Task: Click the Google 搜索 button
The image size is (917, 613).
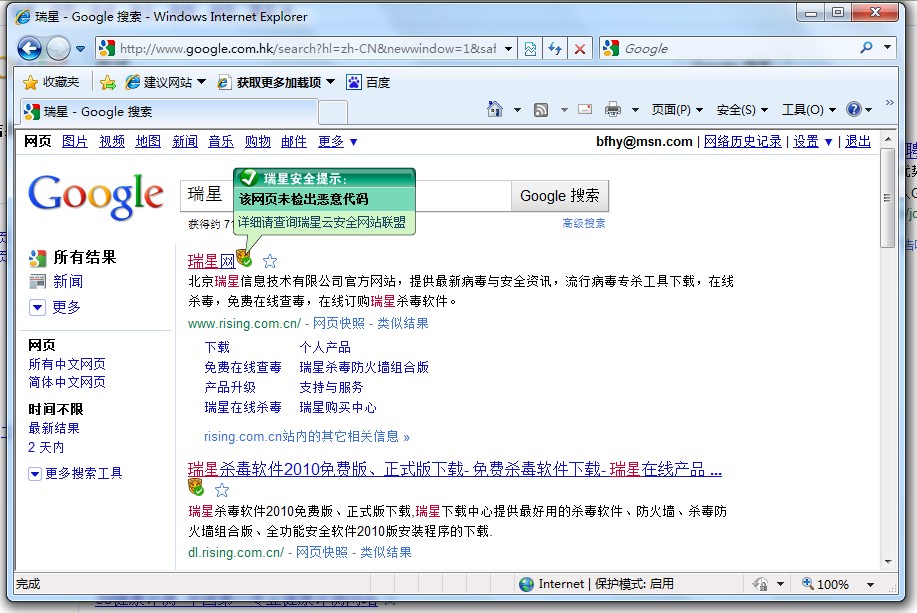Action: coord(560,196)
